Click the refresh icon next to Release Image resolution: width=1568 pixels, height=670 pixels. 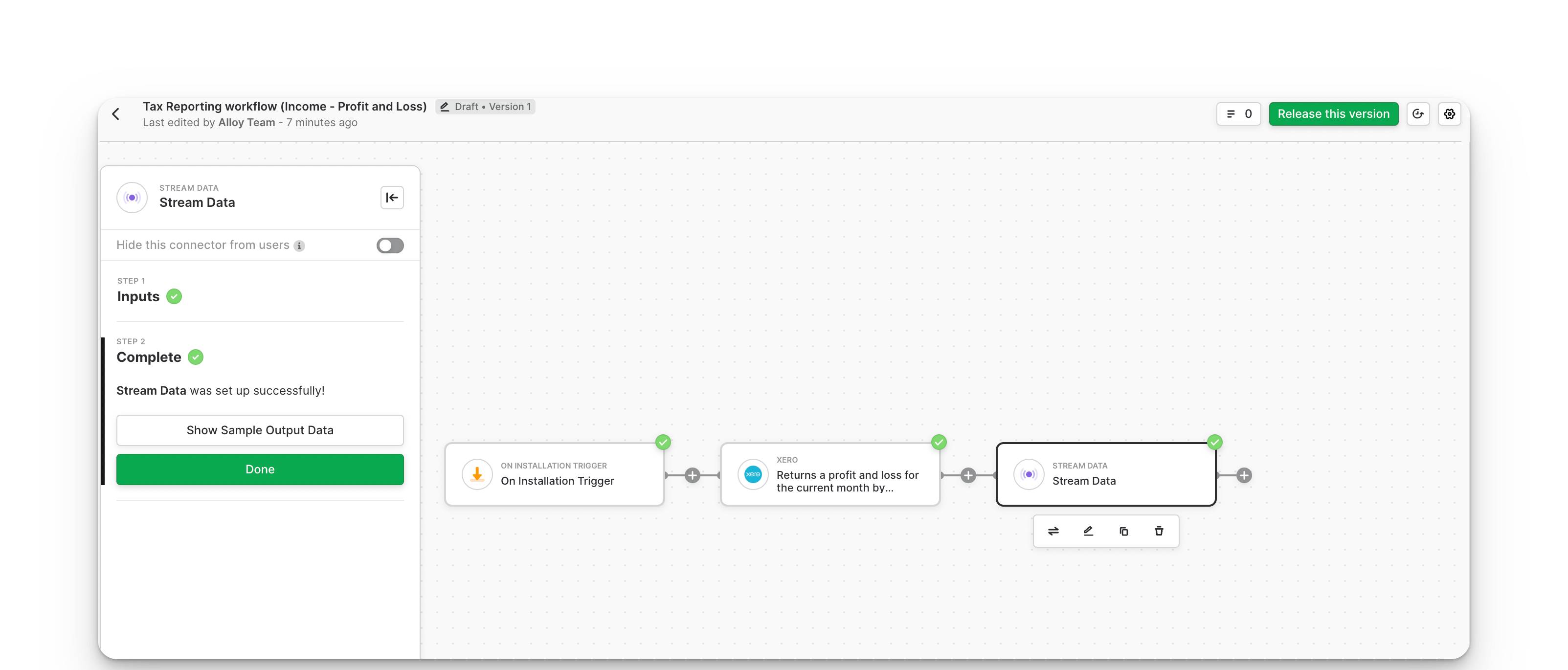(x=1418, y=114)
